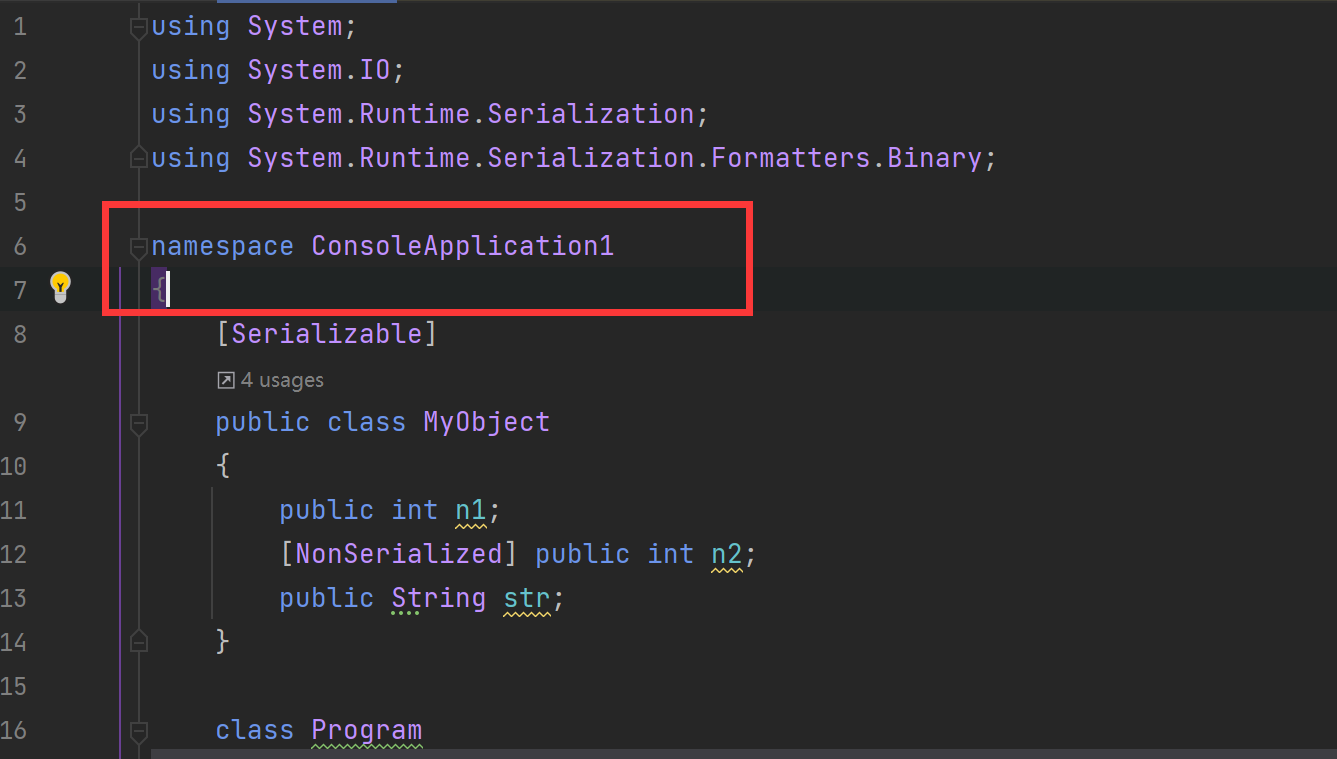Click the fold end marker on line 14
1337x759 pixels.
[139, 640]
